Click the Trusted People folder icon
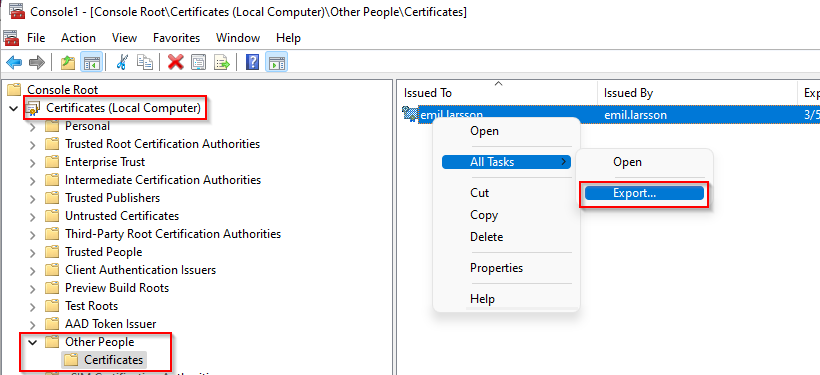Viewport: 820px width, 375px height. pos(52,252)
